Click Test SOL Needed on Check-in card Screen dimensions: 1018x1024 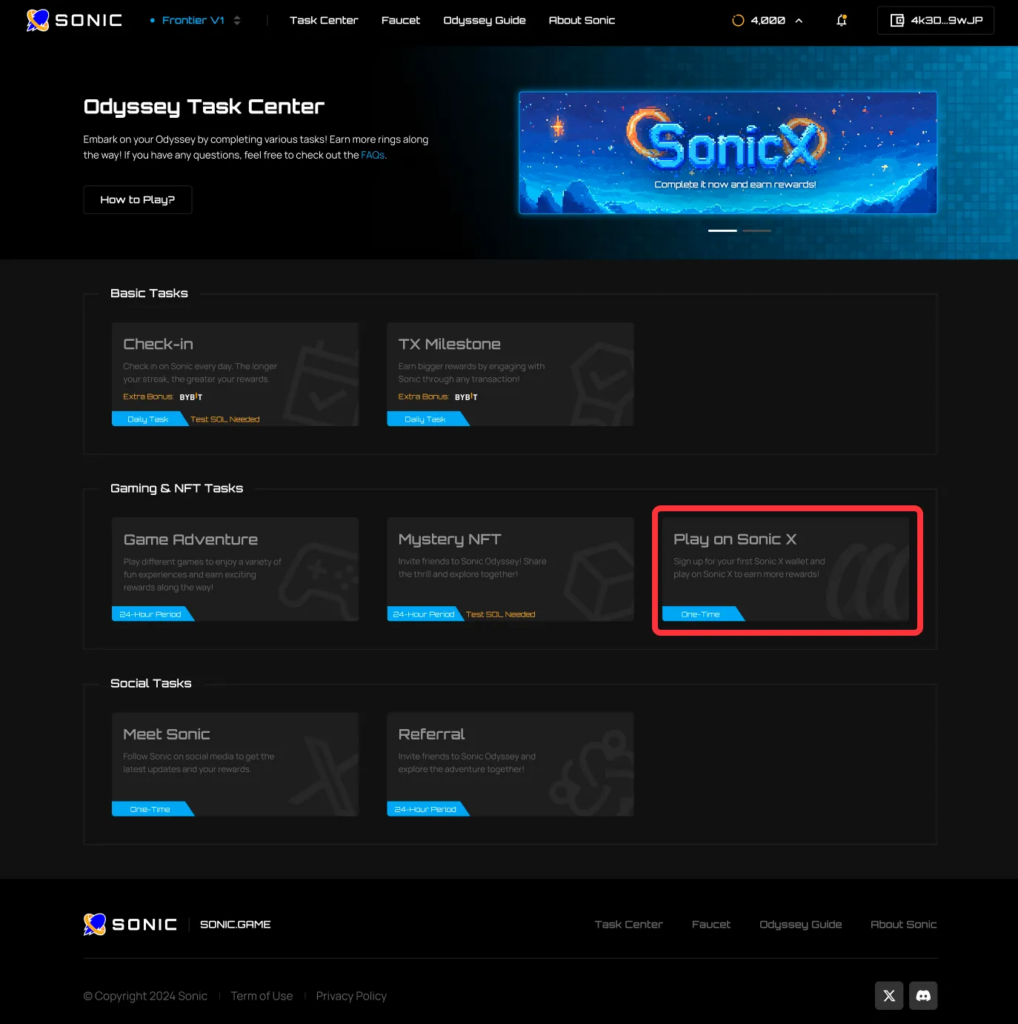click(x=225, y=419)
